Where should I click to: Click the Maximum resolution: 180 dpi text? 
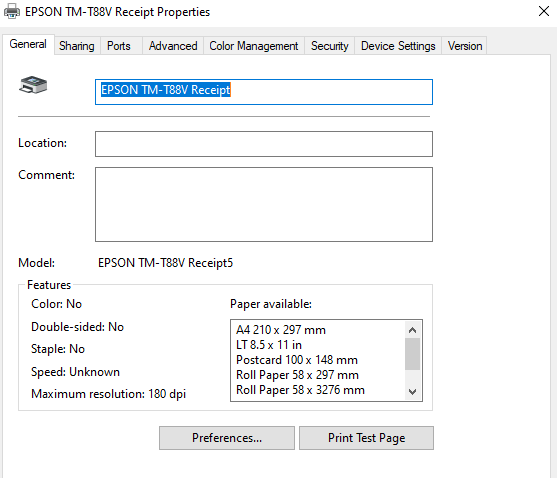[x=108, y=394]
